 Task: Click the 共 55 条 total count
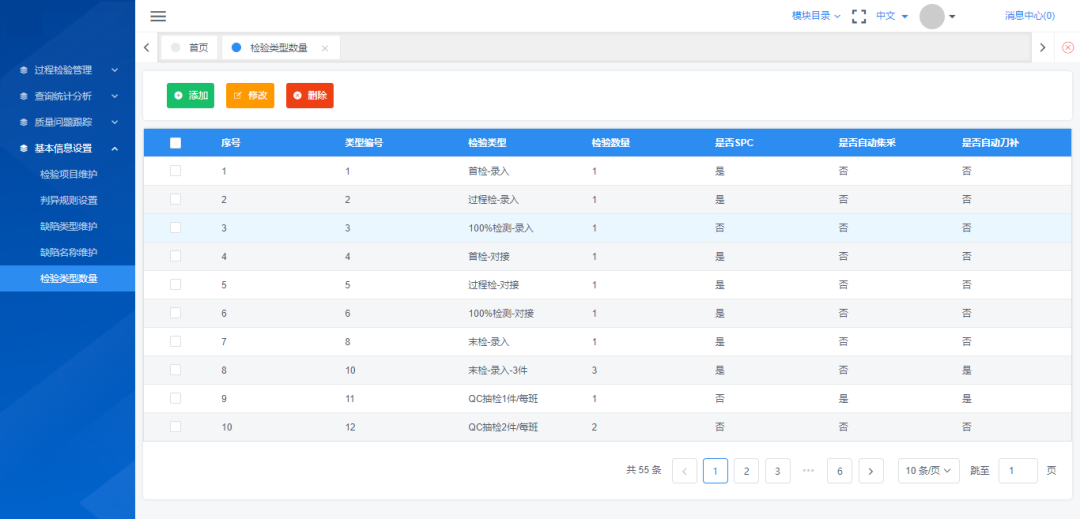(x=643, y=471)
